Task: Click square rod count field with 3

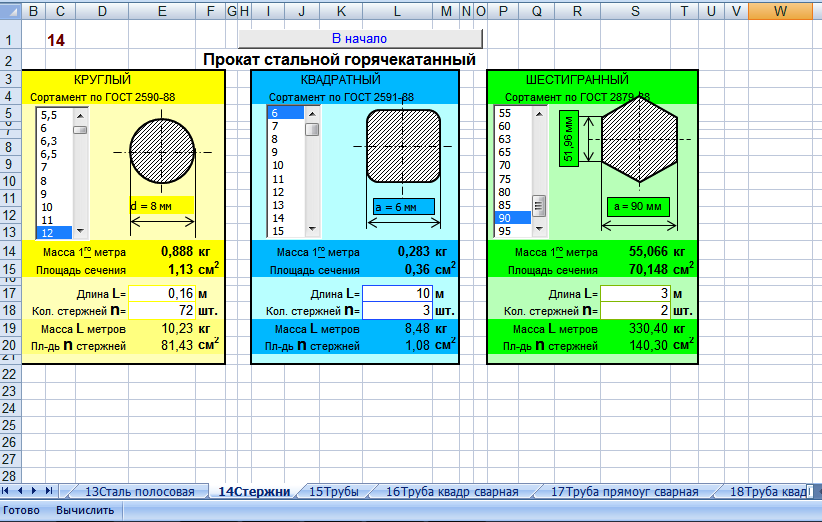Action: (397, 311)
